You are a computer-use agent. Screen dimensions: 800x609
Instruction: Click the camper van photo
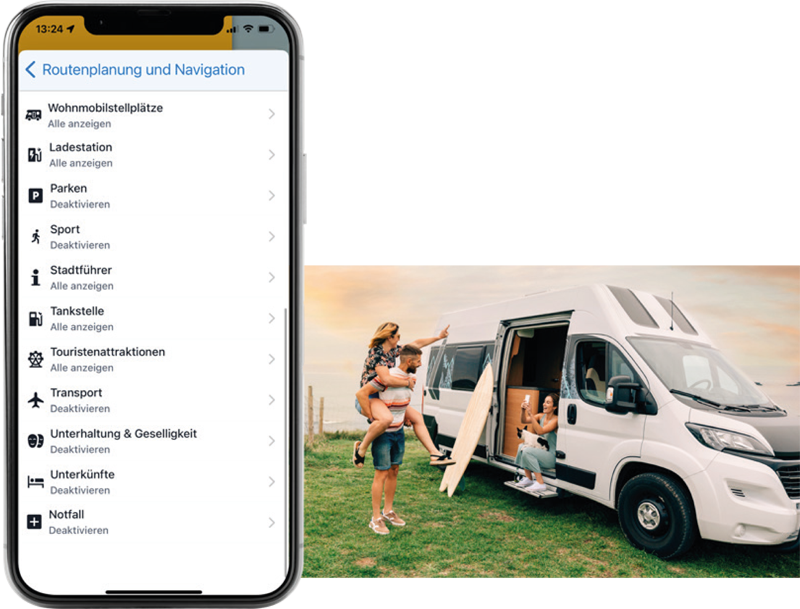coord(552,421)
